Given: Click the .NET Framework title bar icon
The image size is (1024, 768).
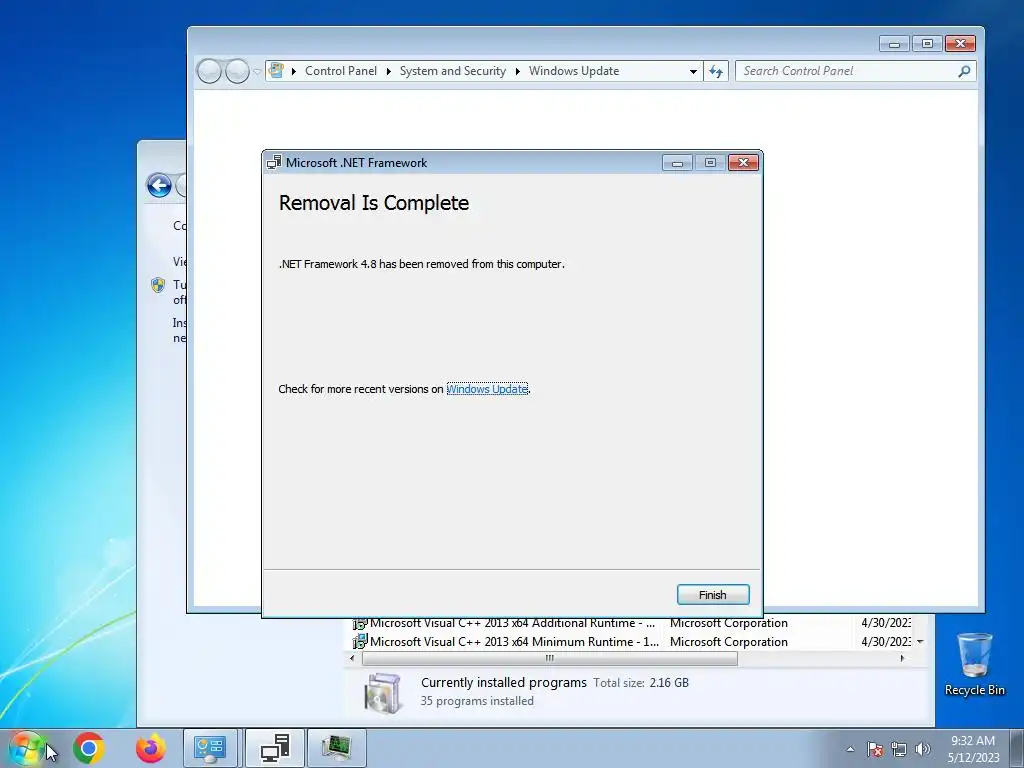Looking at the screenshot, I should (x=274, y=163).
